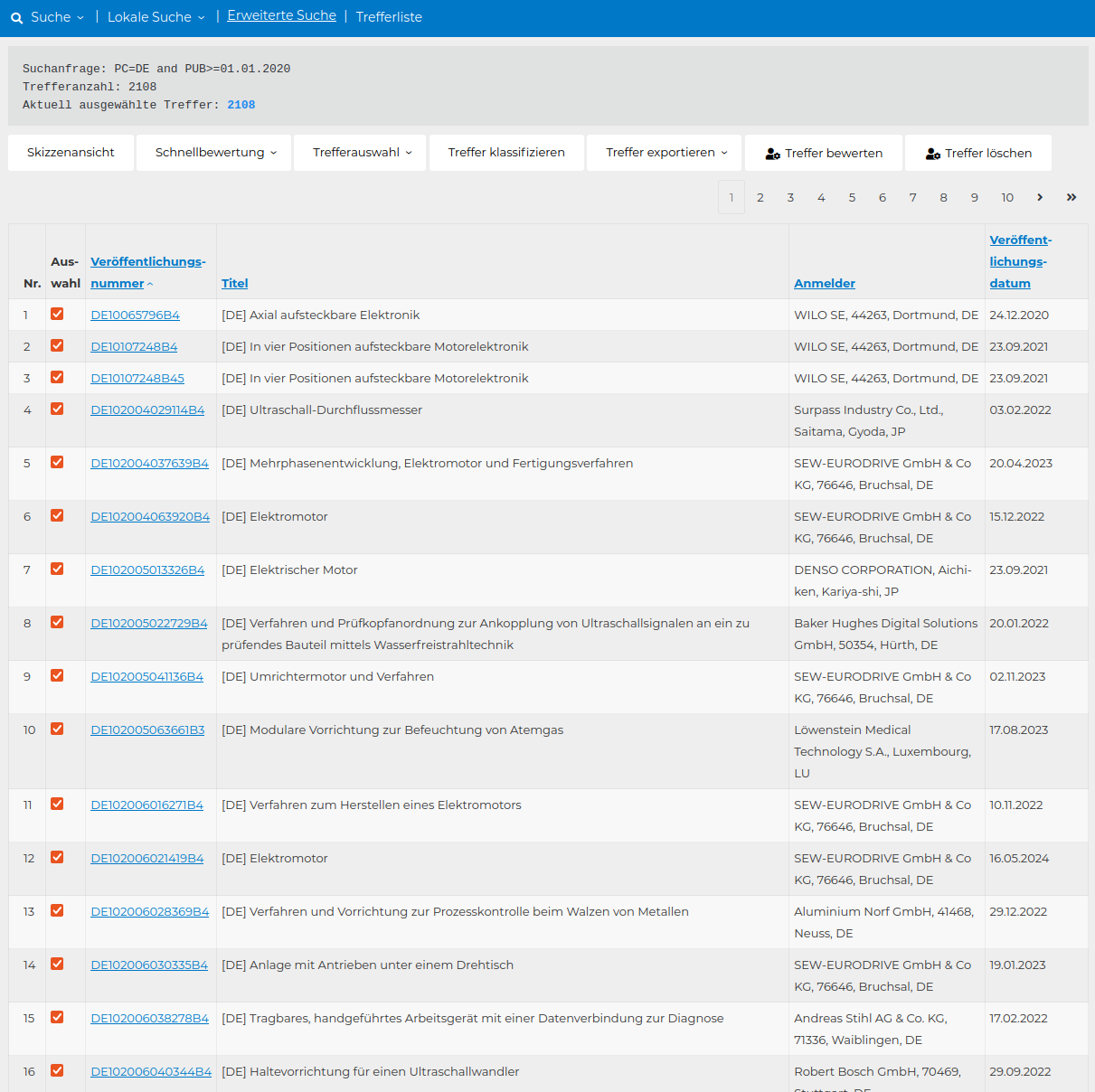Go to results page 5

pos(852,197)
